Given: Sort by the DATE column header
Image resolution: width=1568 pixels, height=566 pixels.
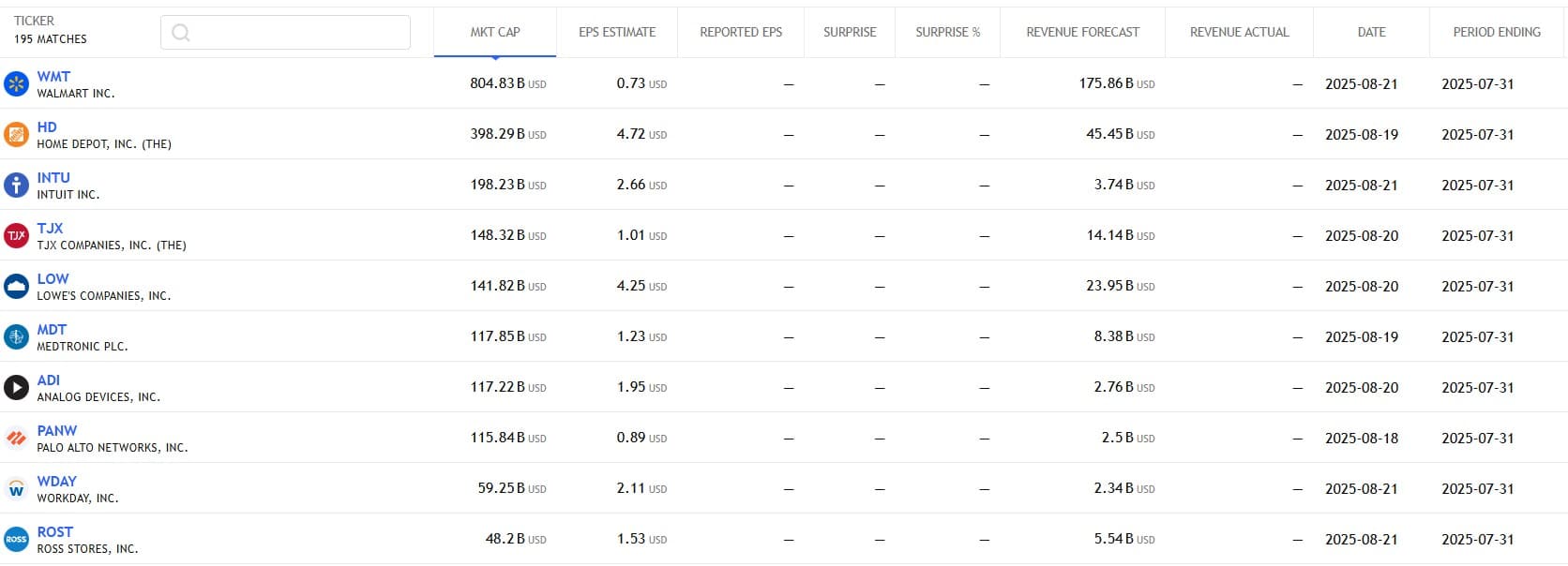Looking at the screenshot, I should 1371,32.
